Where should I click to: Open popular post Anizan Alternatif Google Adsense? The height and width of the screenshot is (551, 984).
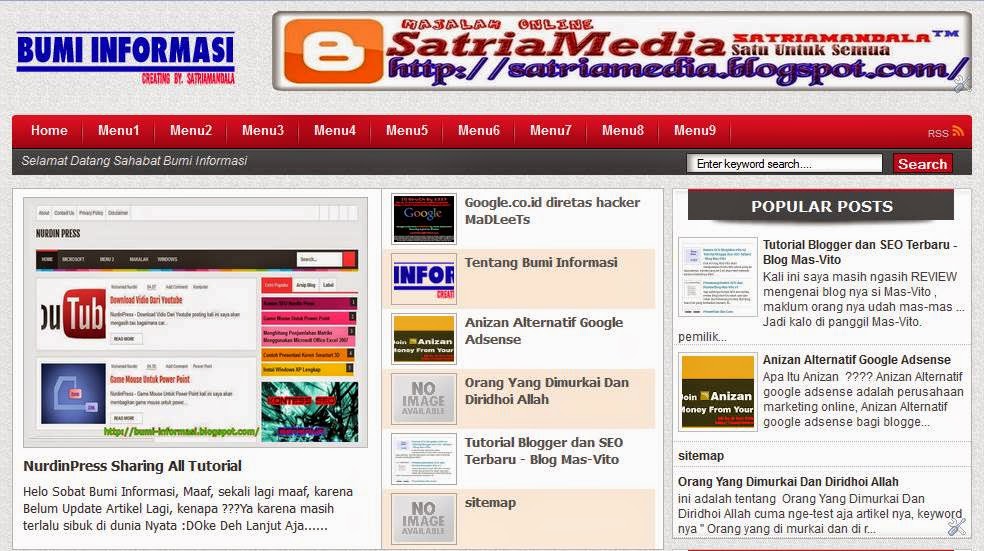pyautogui.click(x=857, y=360)
